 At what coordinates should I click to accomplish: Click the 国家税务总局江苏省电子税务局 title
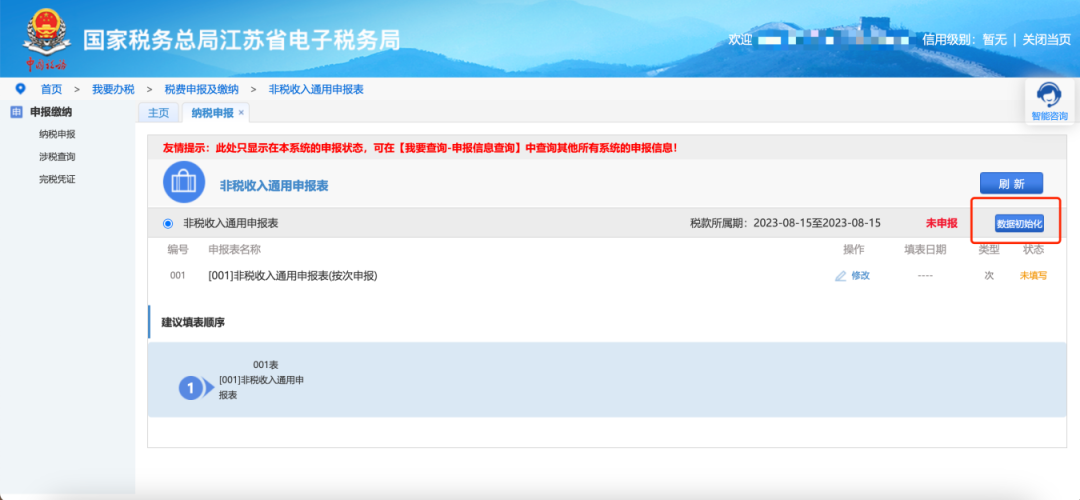point(241,40)
